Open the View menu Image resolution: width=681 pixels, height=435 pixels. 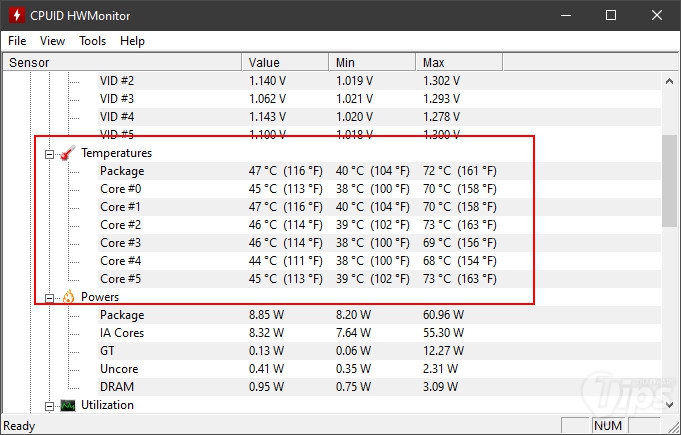pyautogui.click(x=52, y=41)
